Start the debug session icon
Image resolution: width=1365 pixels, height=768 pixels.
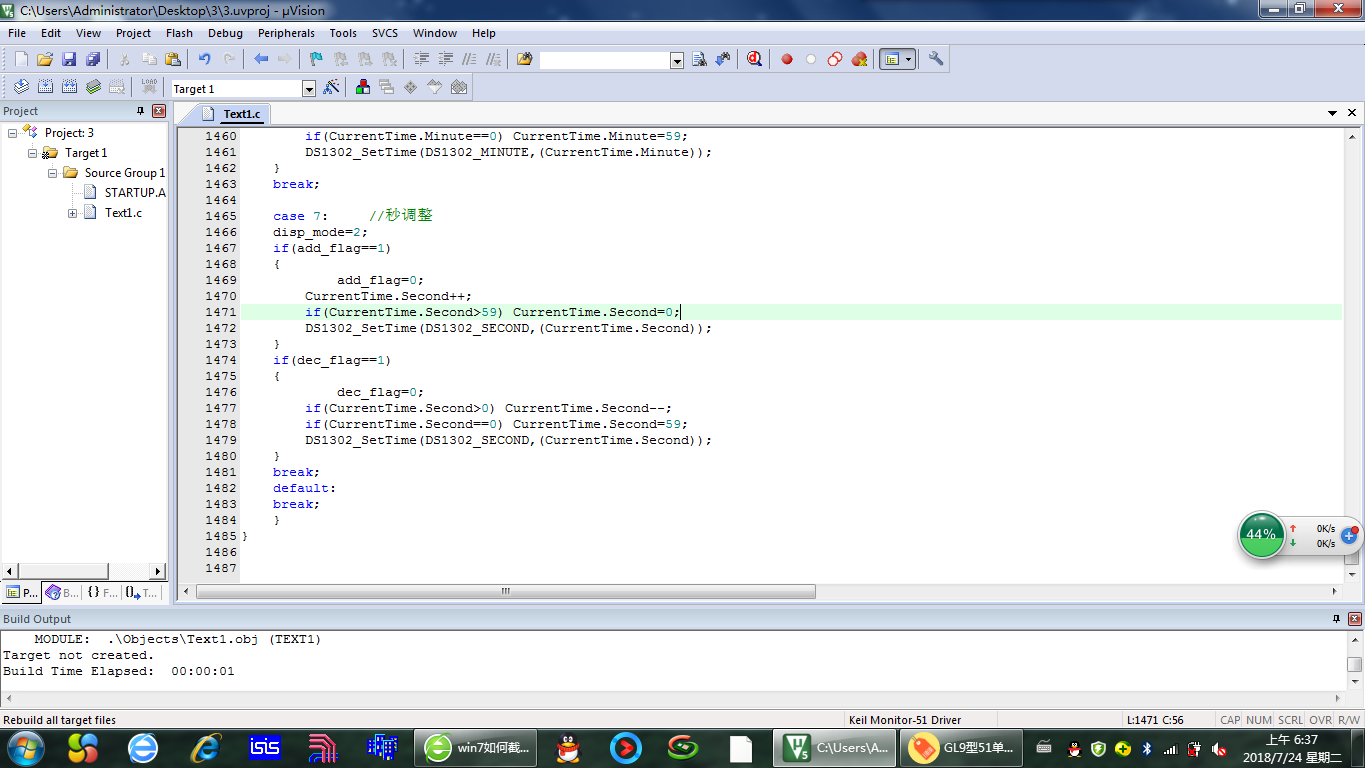pos(755,59)
